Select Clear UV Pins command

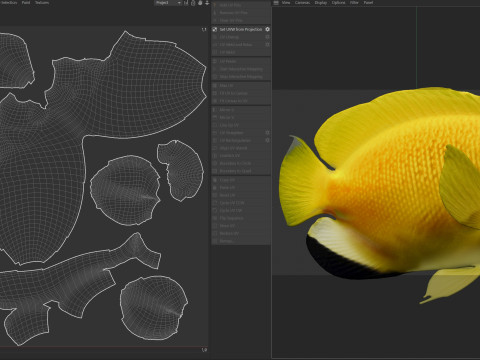coord(241,20)
